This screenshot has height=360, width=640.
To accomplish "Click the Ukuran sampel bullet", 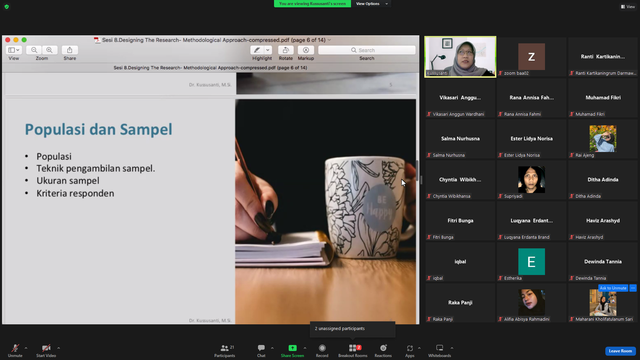I will [68, 180].
